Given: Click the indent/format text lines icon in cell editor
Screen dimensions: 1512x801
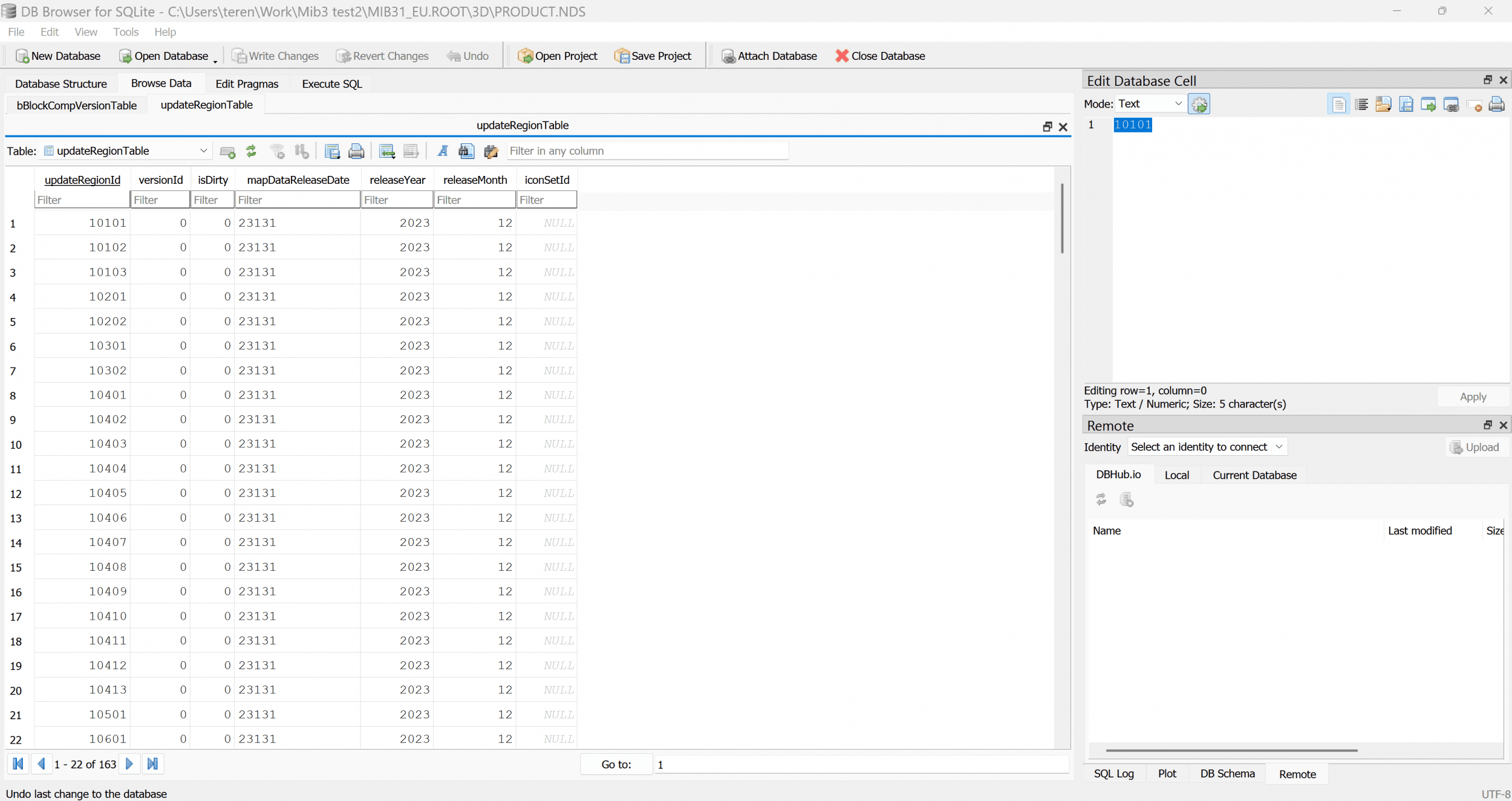Looking at the screenshot, I should (1361, 104).
